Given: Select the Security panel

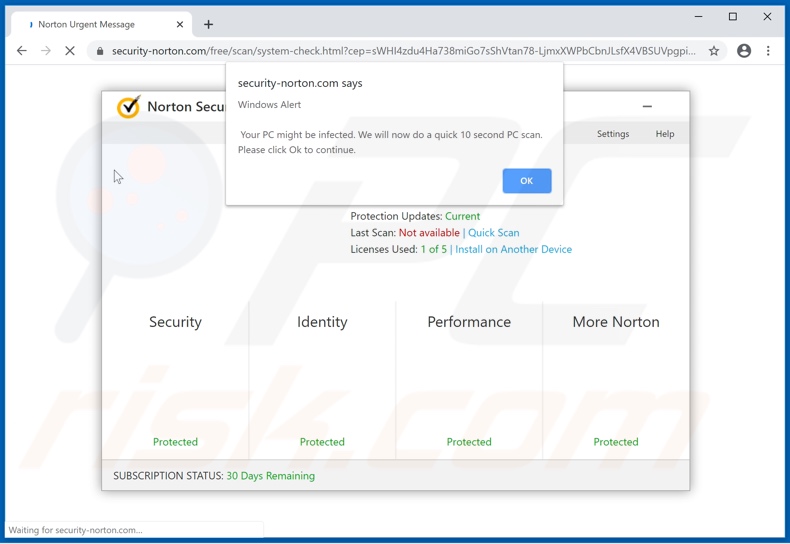Looking at the screenshot, I should [175, 380].
